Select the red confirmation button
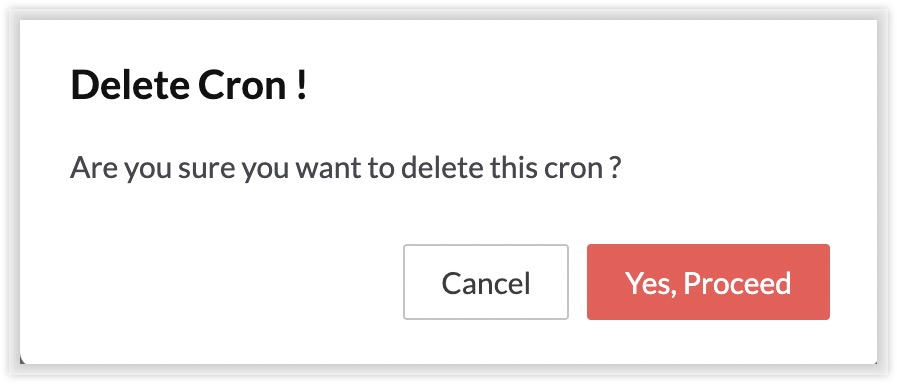The height and width of the screenshot is (384, 897). pyautogui.click(x=708, y=282)
